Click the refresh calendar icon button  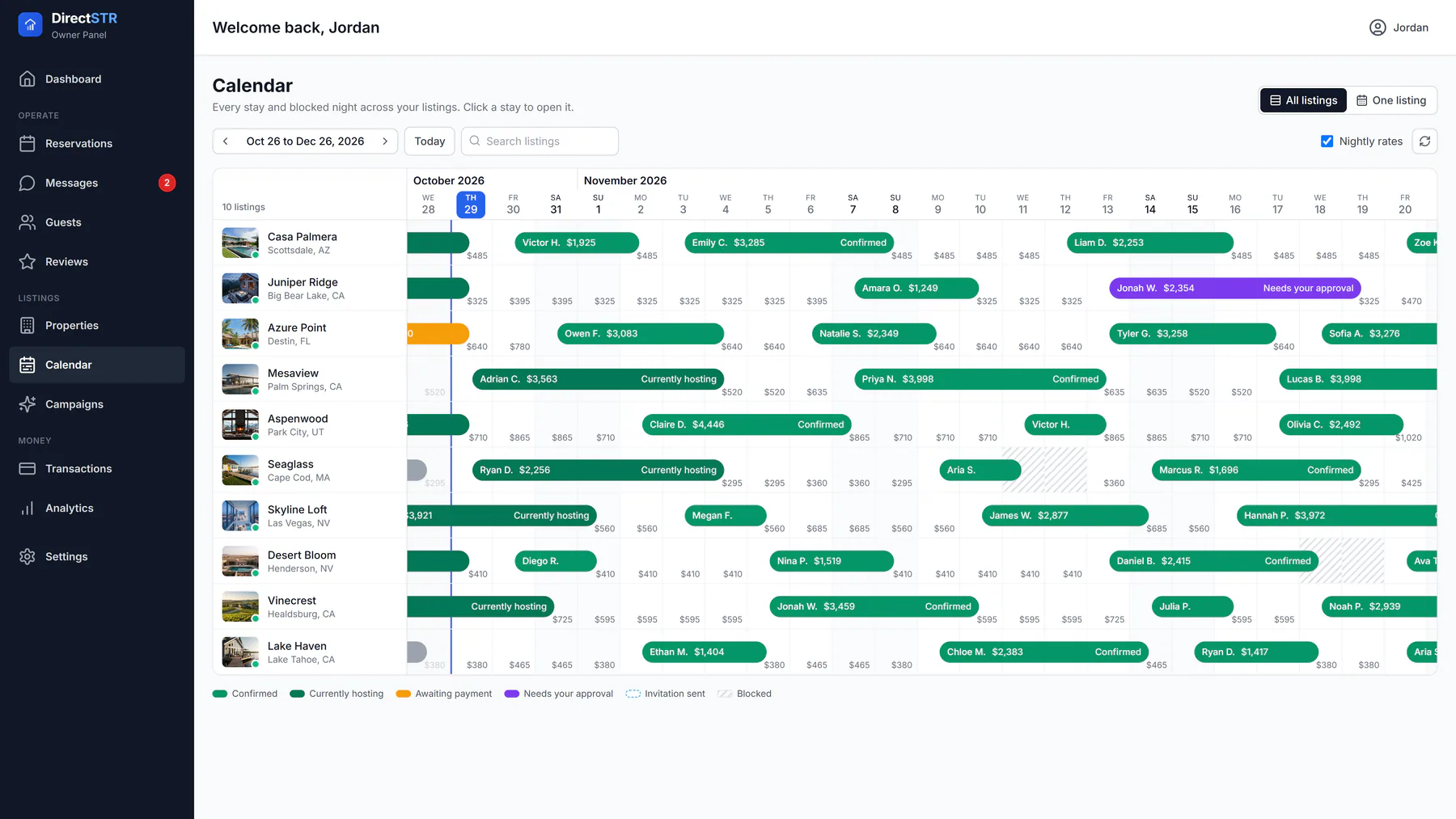tap(1424, 141)
